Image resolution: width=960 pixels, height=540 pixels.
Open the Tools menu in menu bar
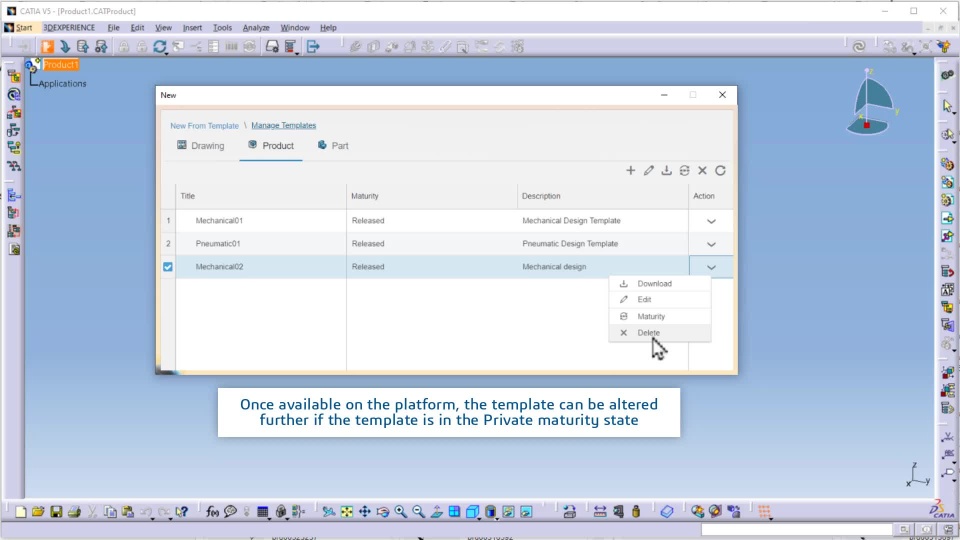[x=222, y=28]
